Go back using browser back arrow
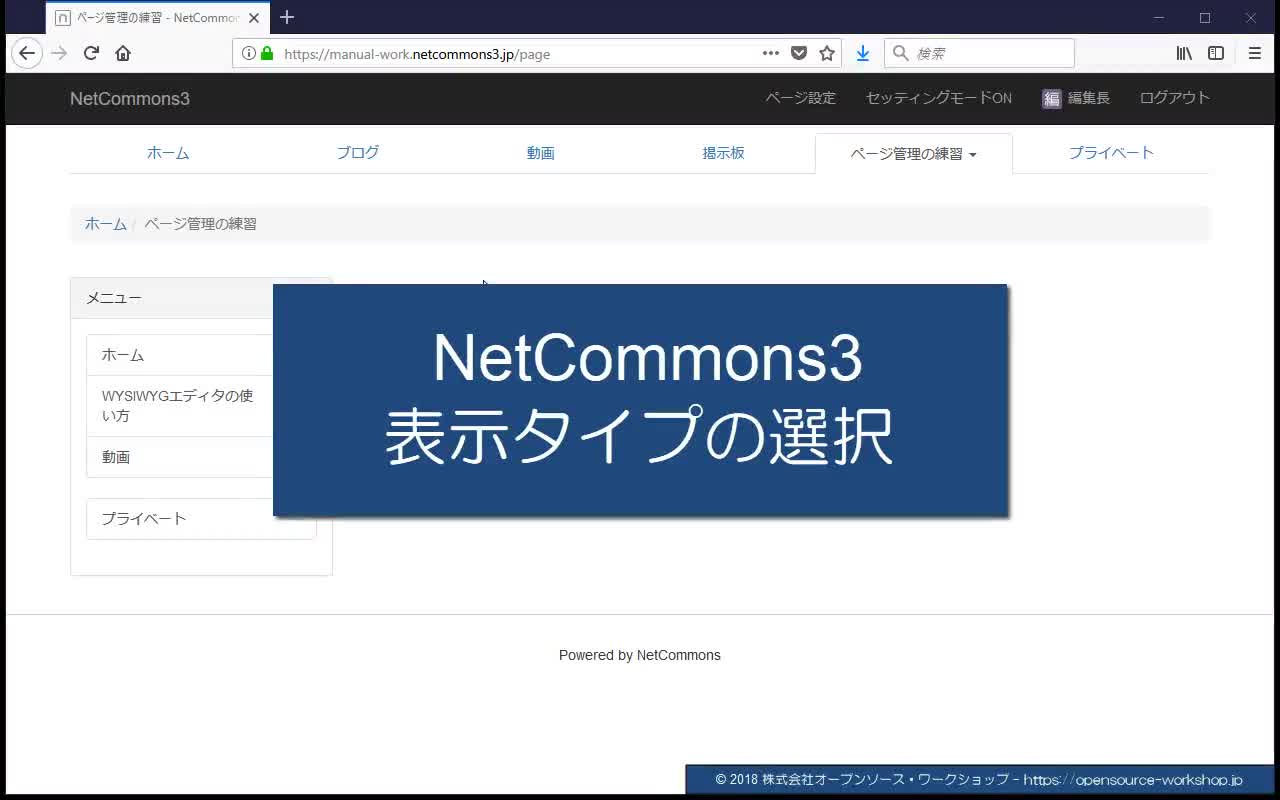 (x=27, y=53)
